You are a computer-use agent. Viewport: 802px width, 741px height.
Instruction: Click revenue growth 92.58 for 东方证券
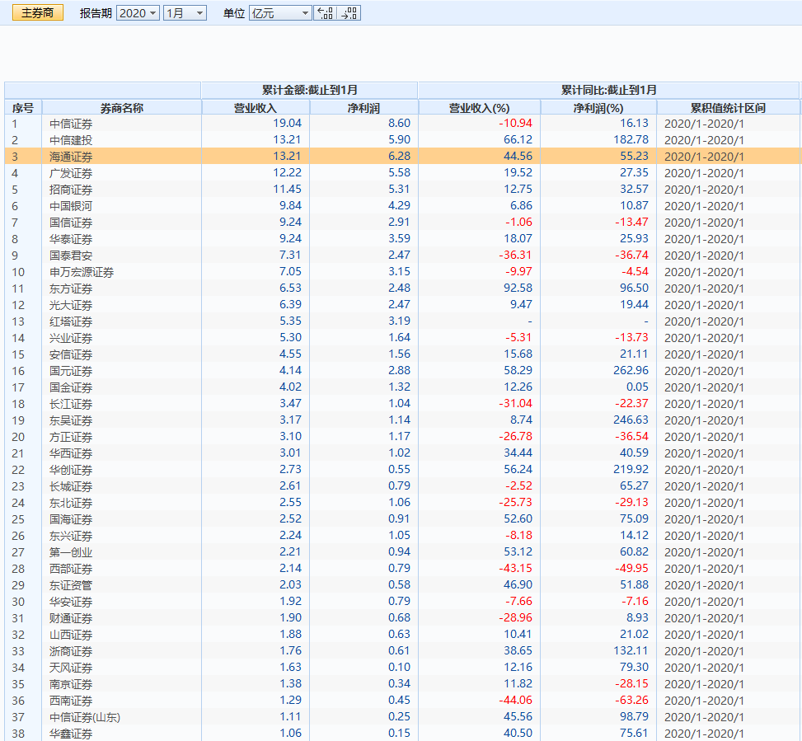coord(518,288)
